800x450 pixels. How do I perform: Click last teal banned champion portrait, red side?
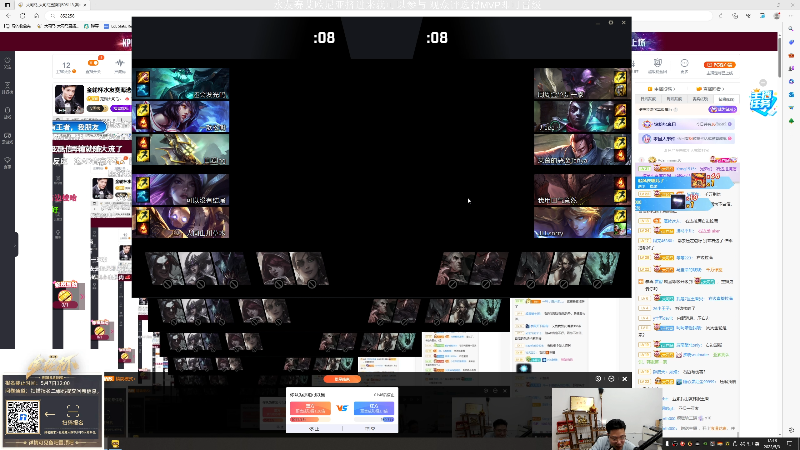[x=601, y=269]
